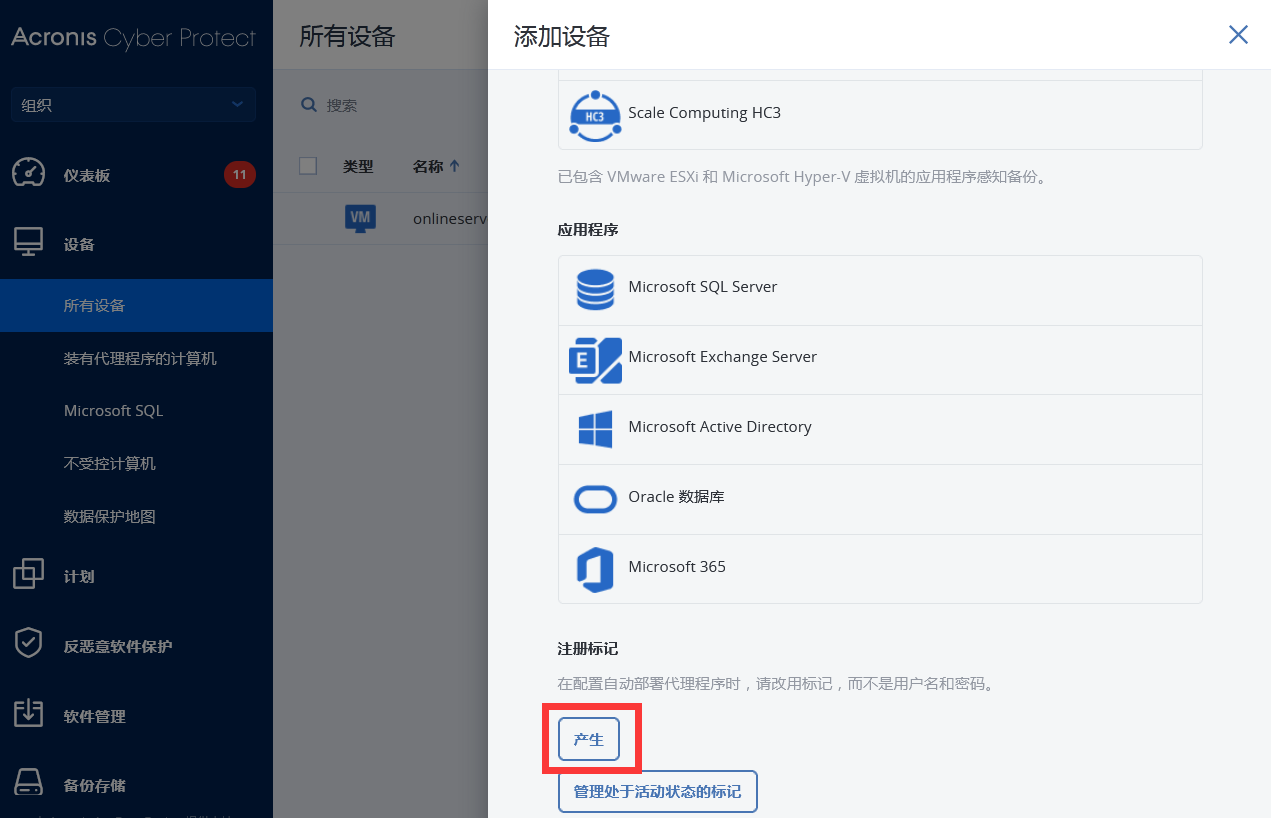The height and width of the screenshot is (818, 1271).
Task: Click the devices monitor icon in sidebar
Action: pyautogui.click(x=28, y=242)
